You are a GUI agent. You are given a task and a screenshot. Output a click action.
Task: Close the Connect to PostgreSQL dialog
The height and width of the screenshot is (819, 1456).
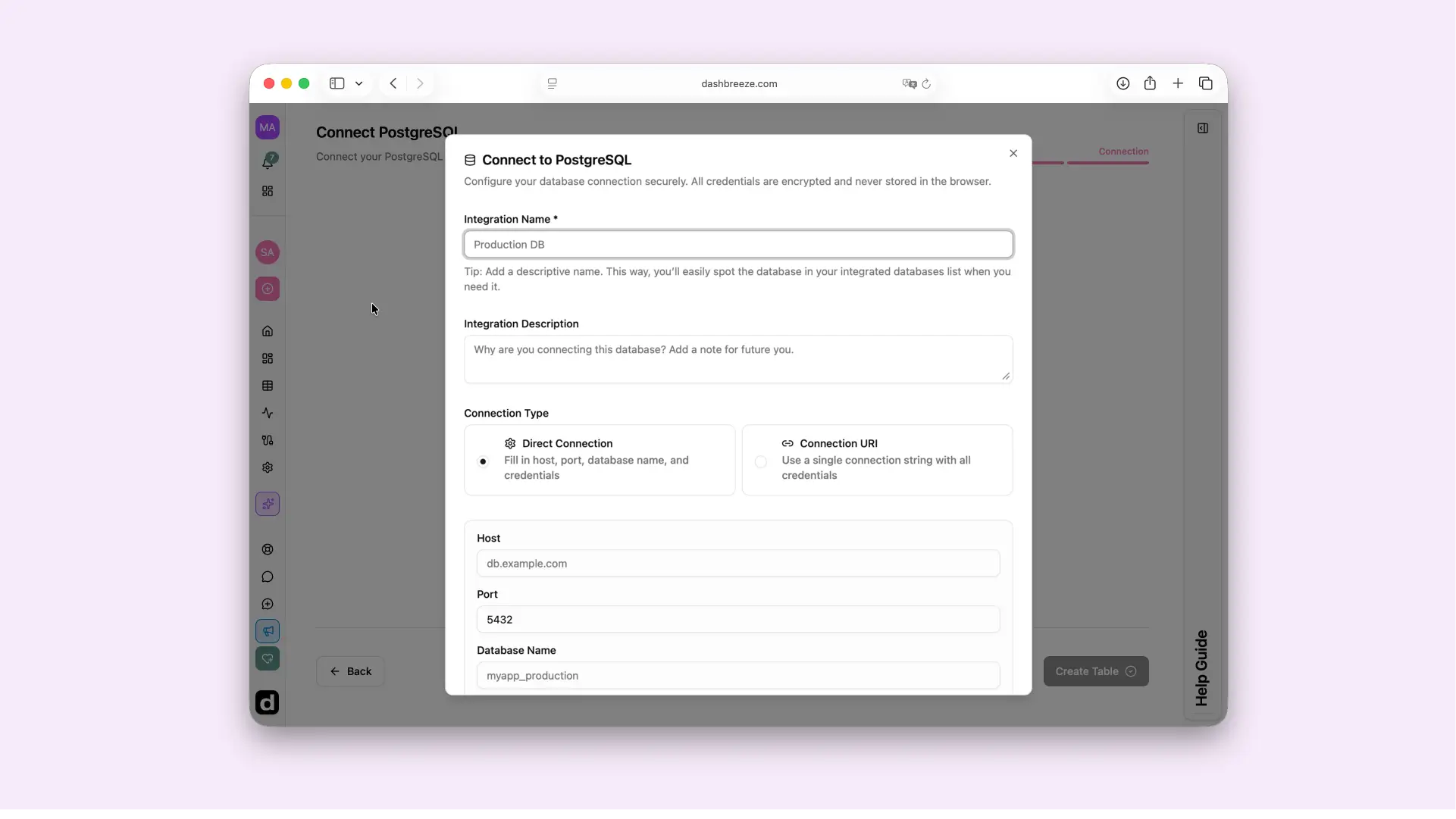[1013, 153]
